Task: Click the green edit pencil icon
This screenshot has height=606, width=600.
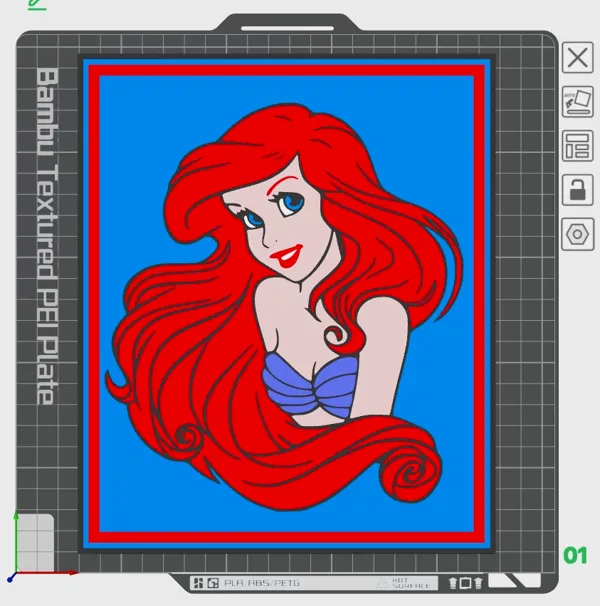Action: coord(37,5)
